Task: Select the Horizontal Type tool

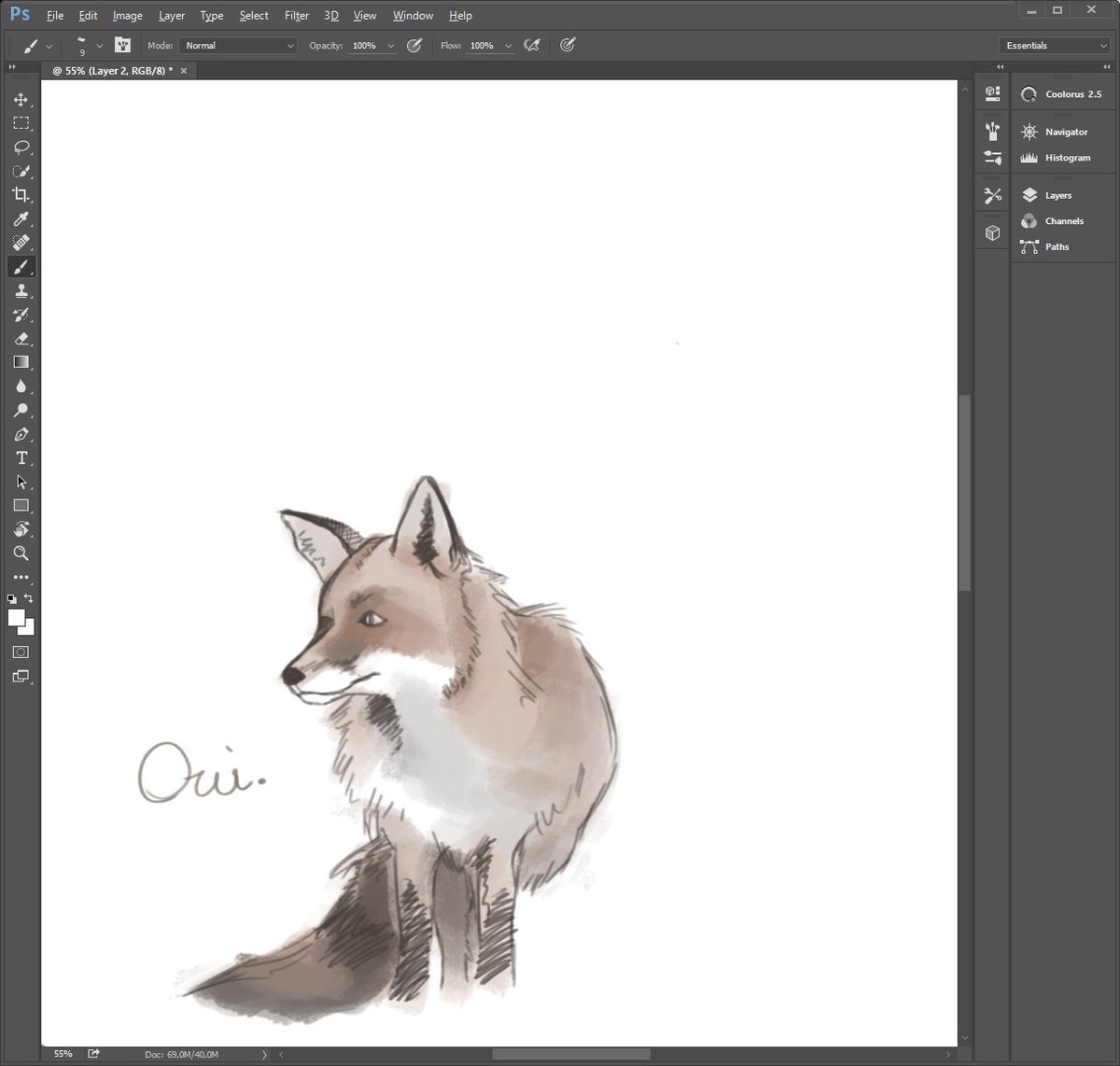Action: [21, 458]
